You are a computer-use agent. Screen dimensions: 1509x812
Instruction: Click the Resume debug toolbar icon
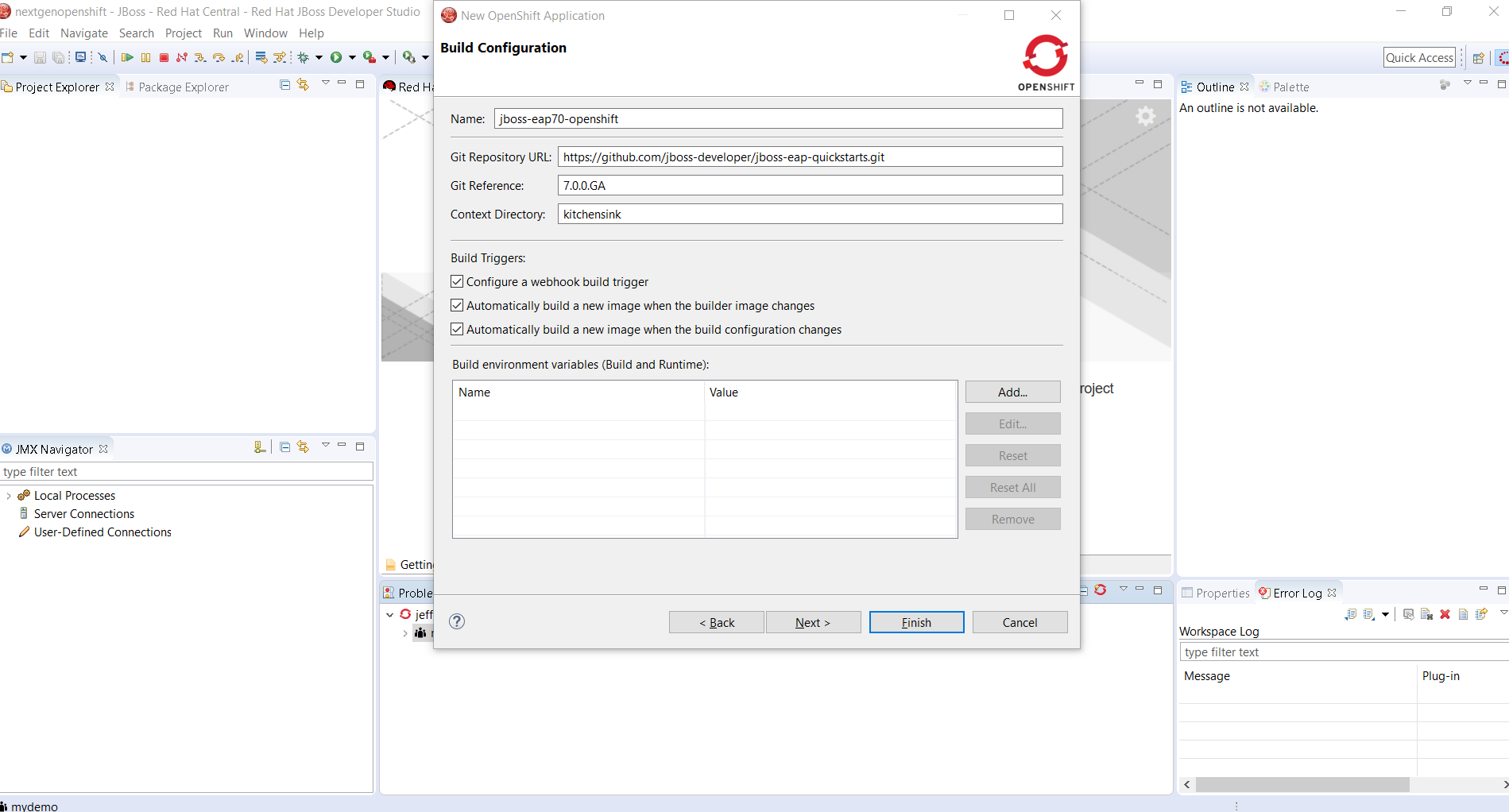pyautogui.click(x=127, y=57)
